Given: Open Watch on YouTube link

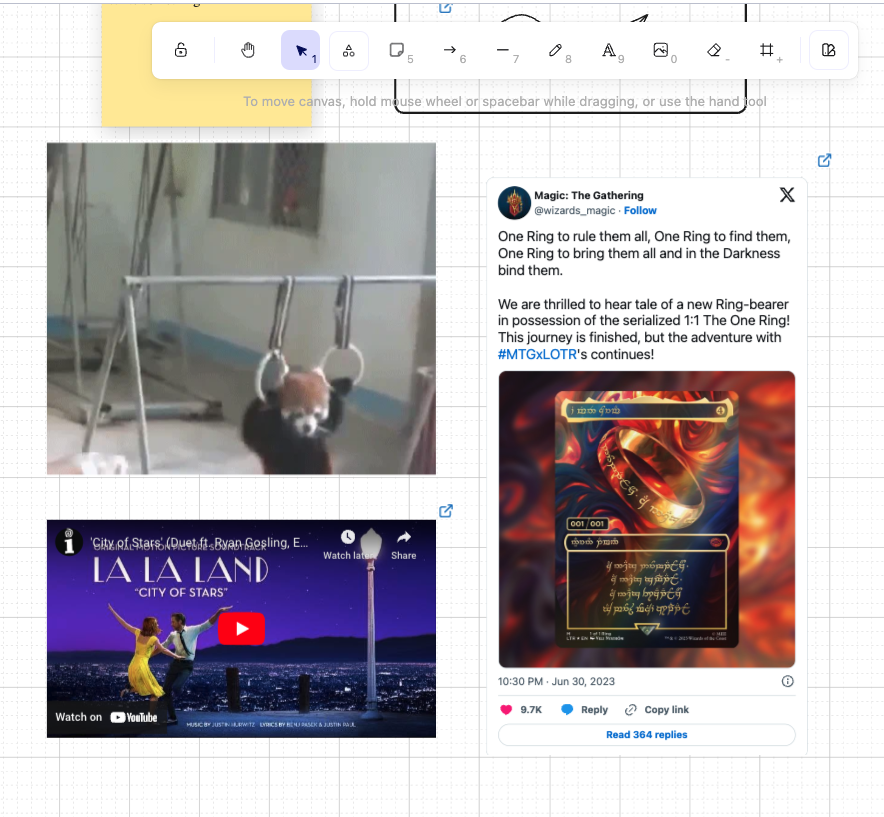Looking at the screenshot, I should click(x=107, y=717).
